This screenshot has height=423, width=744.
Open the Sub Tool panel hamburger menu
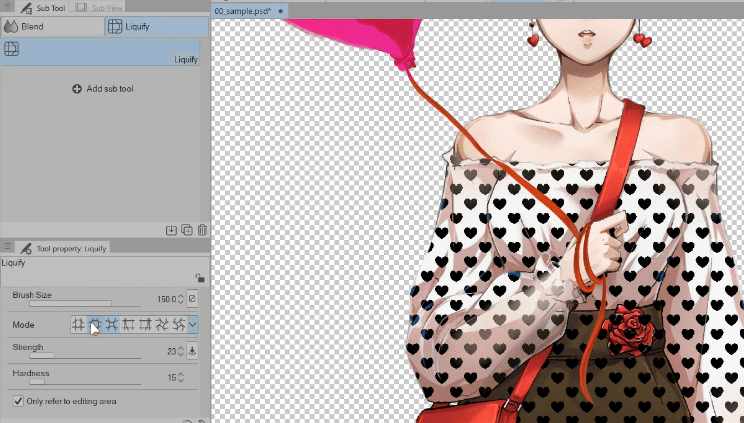pos(8,7)
